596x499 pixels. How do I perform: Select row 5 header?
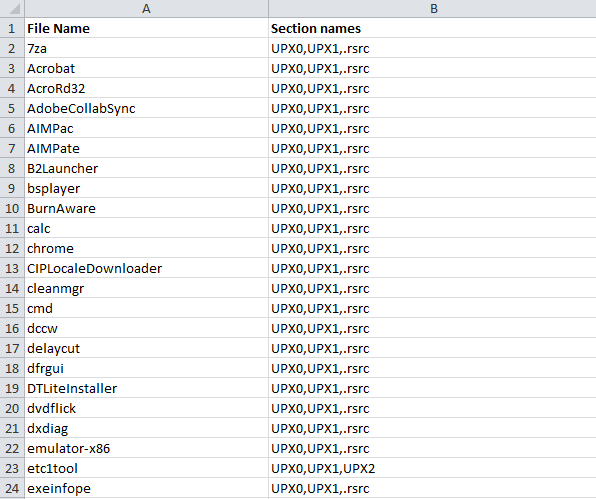[x=12, y=108]
